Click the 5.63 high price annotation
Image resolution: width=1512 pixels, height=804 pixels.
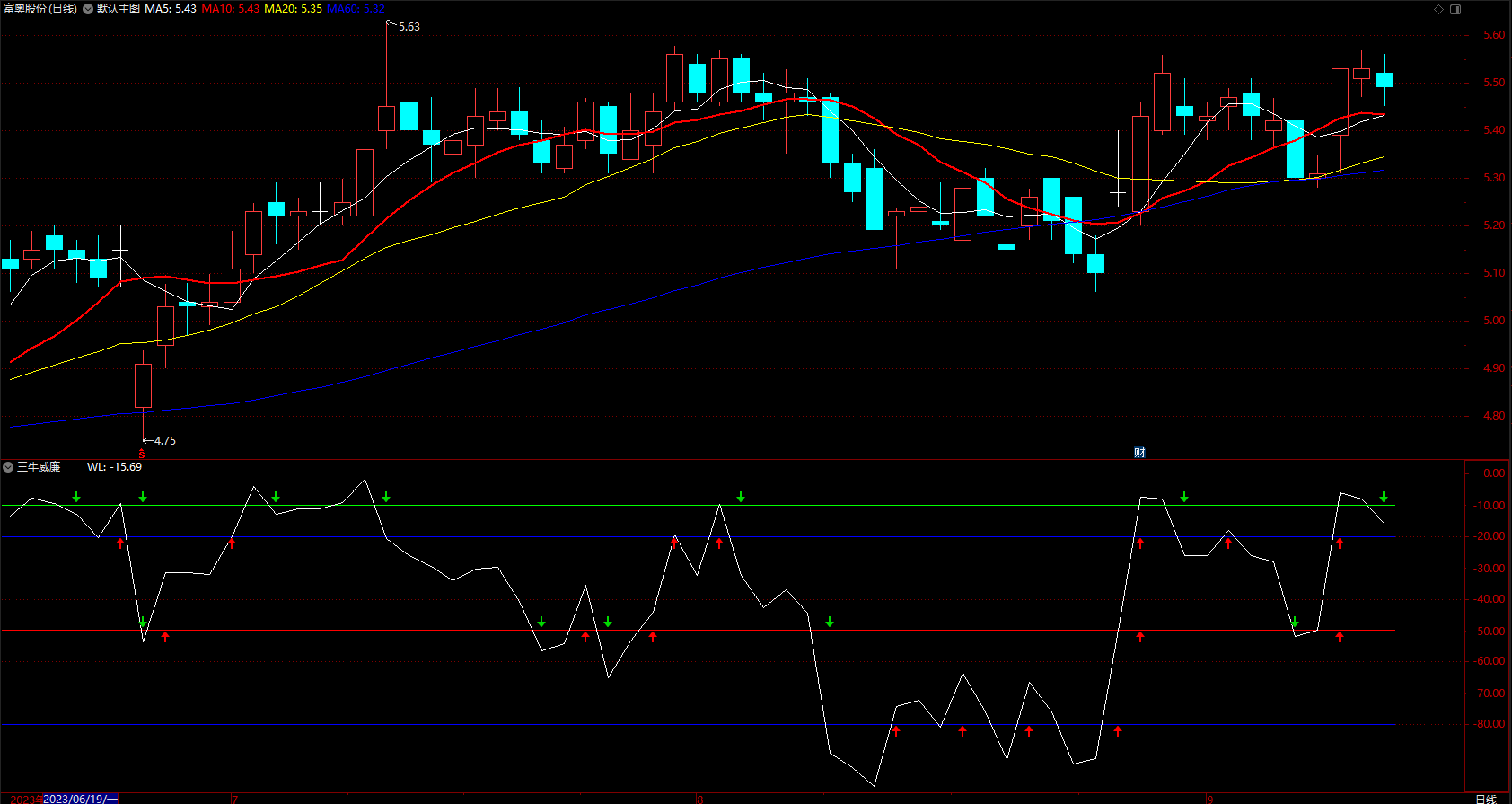click(x=409, y=27)
